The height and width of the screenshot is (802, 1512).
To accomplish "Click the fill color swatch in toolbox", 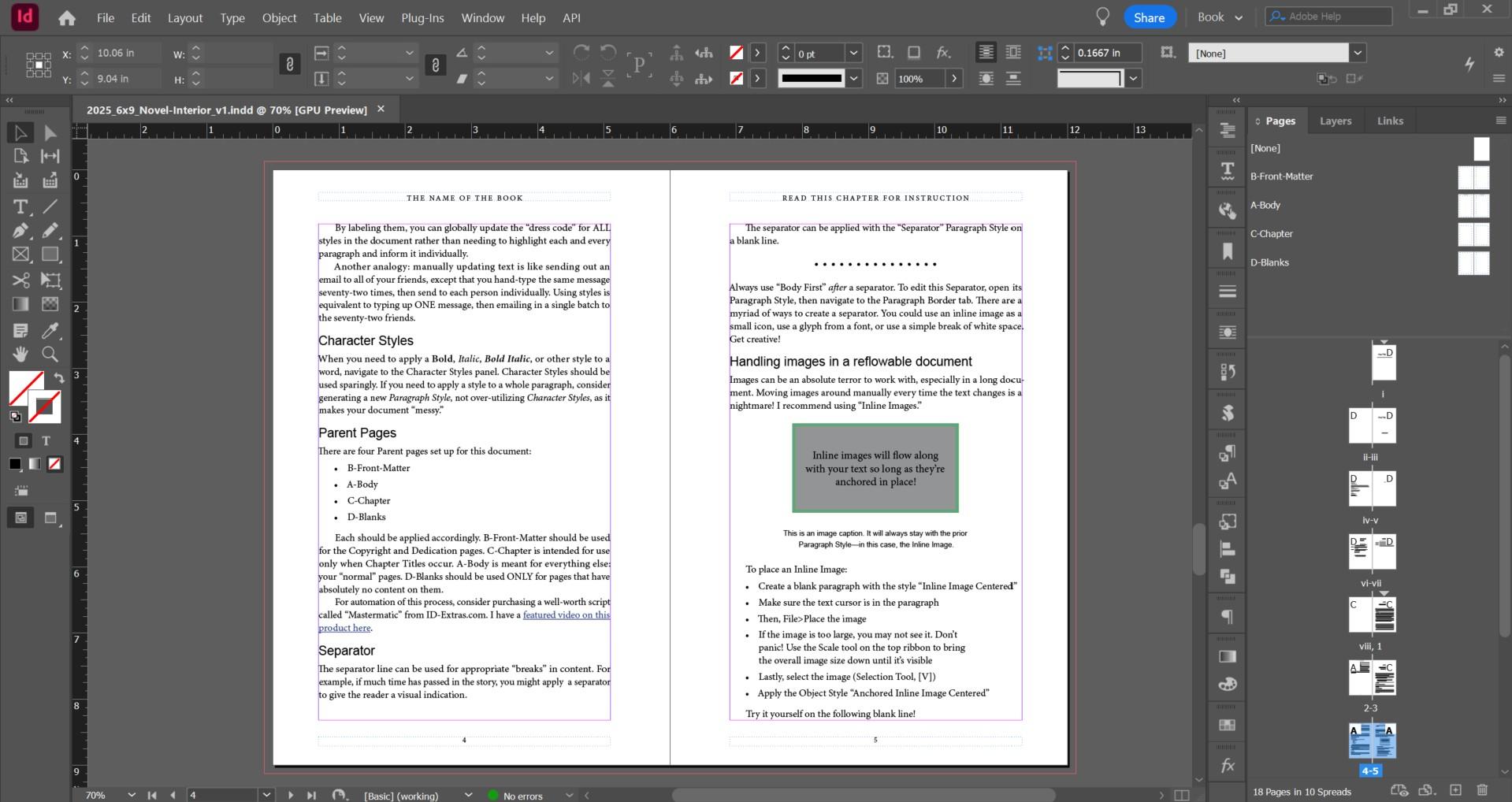I will coord(24,388).
